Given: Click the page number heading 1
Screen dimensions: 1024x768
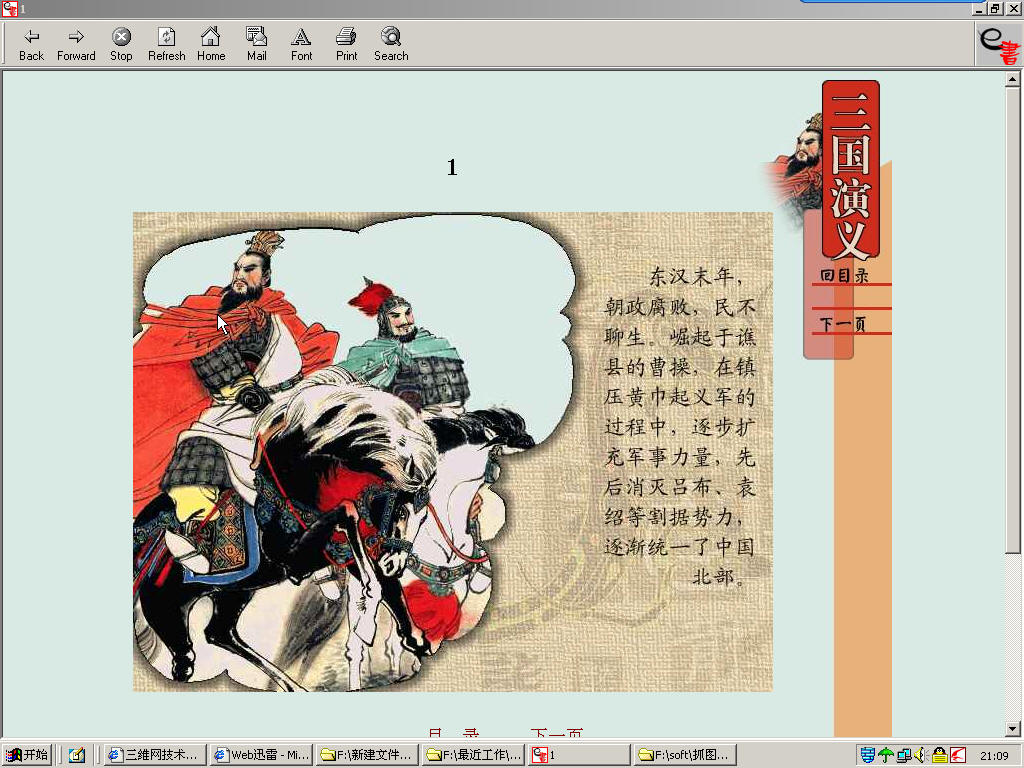Looking at the screenshot, I should [452, 168].
